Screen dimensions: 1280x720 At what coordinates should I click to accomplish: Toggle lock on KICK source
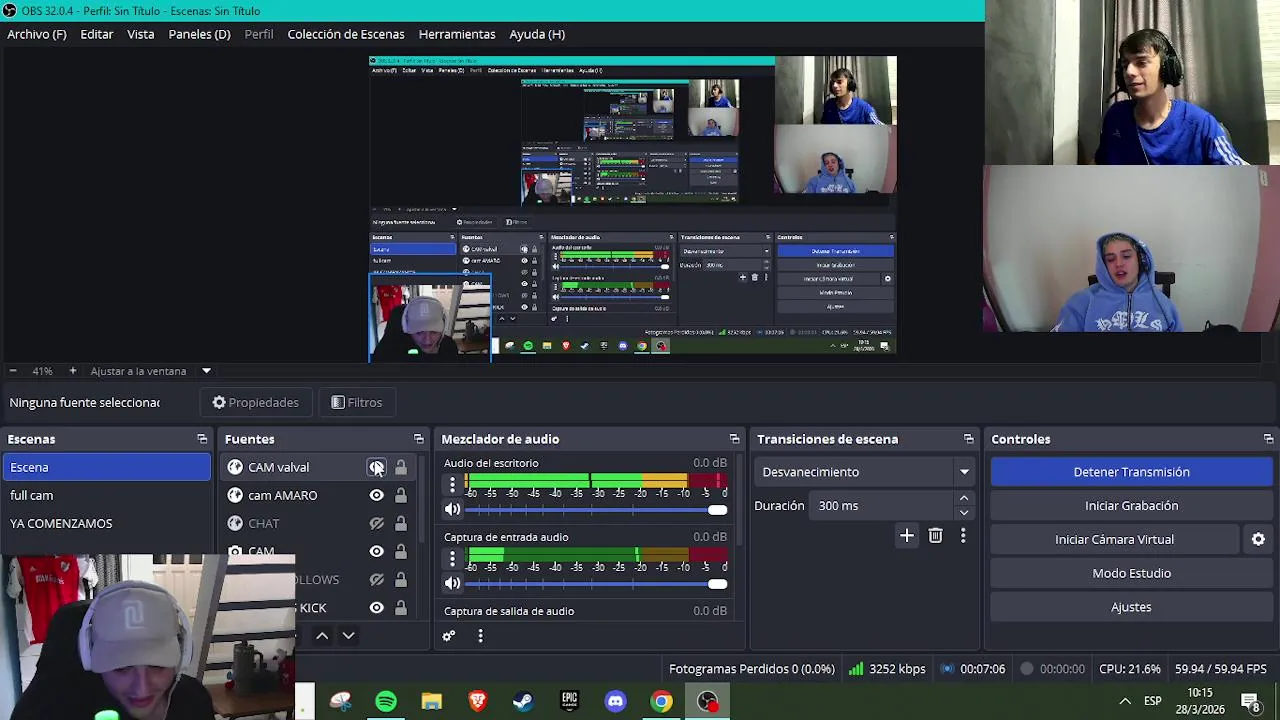click(400, 607)
